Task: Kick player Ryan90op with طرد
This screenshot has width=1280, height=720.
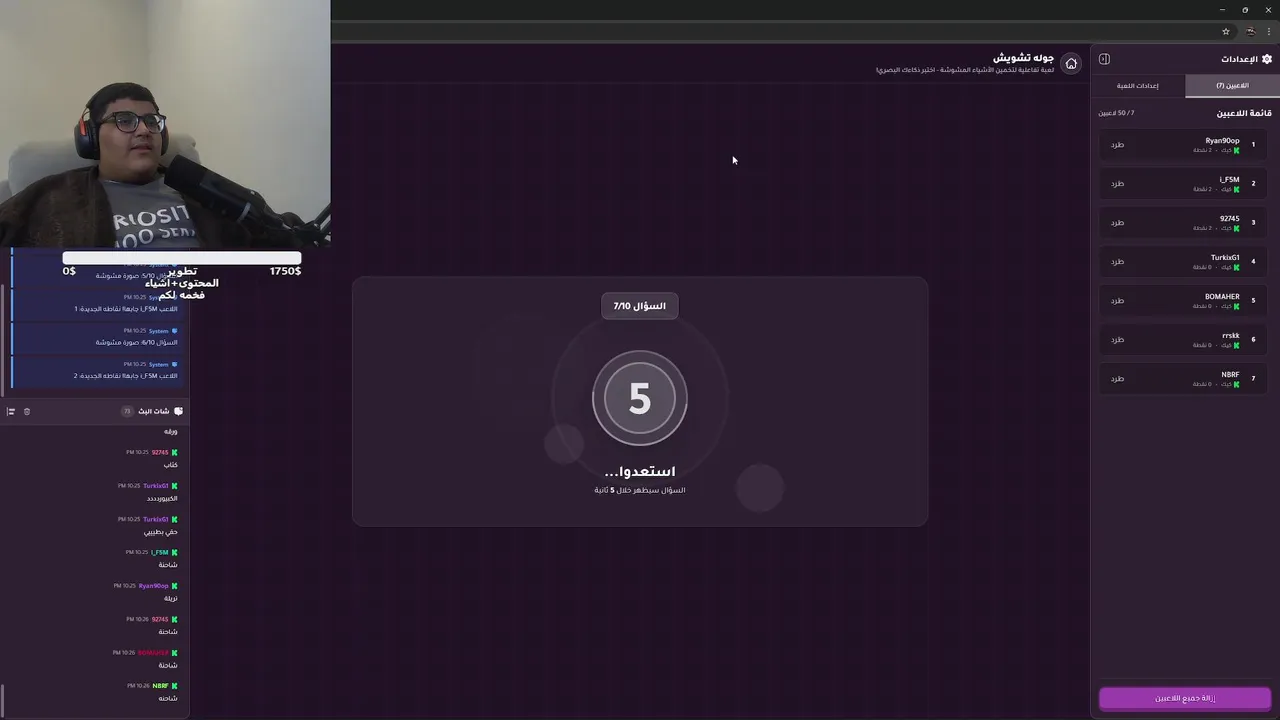Action: (1118, 145)
